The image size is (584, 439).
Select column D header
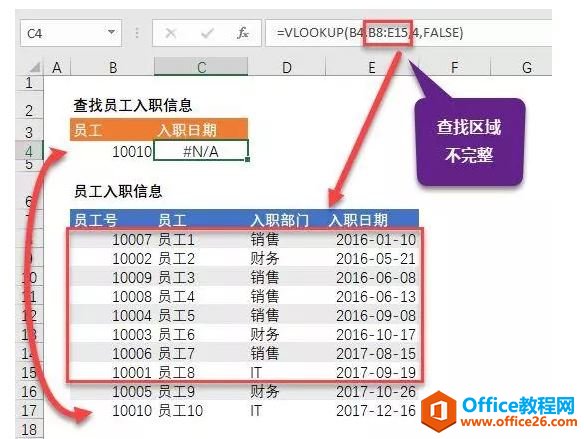(x=286, y=67)
